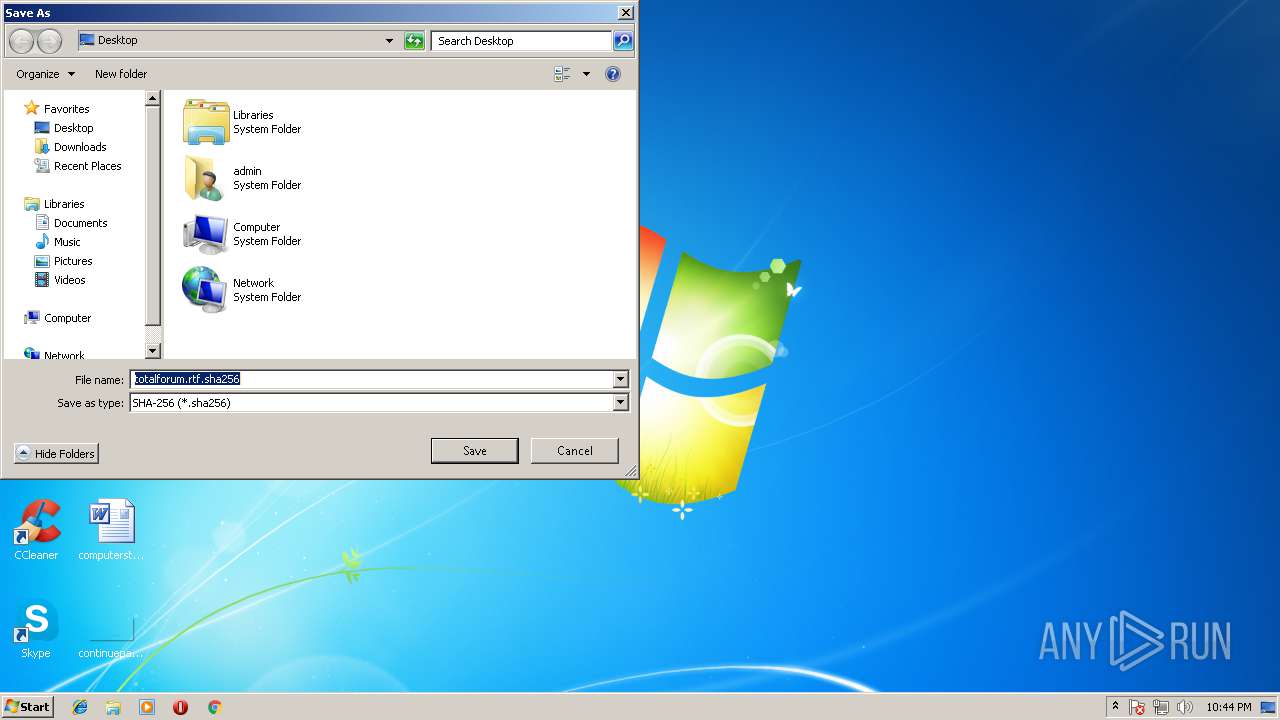1280x720 pixels.
Task: Select Videos library in navigation pane
Action: pyautogui.click(x=60, y=280)
